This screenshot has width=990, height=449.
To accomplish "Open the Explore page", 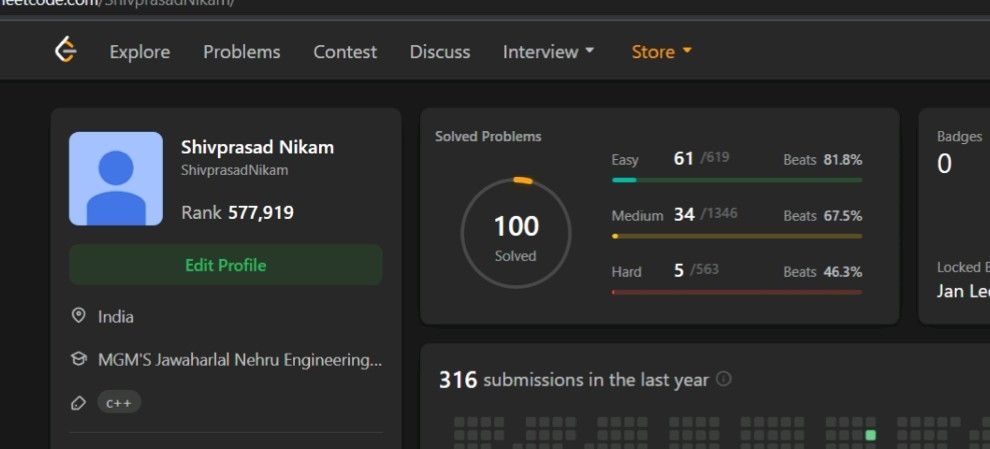I will click(140, 52).
